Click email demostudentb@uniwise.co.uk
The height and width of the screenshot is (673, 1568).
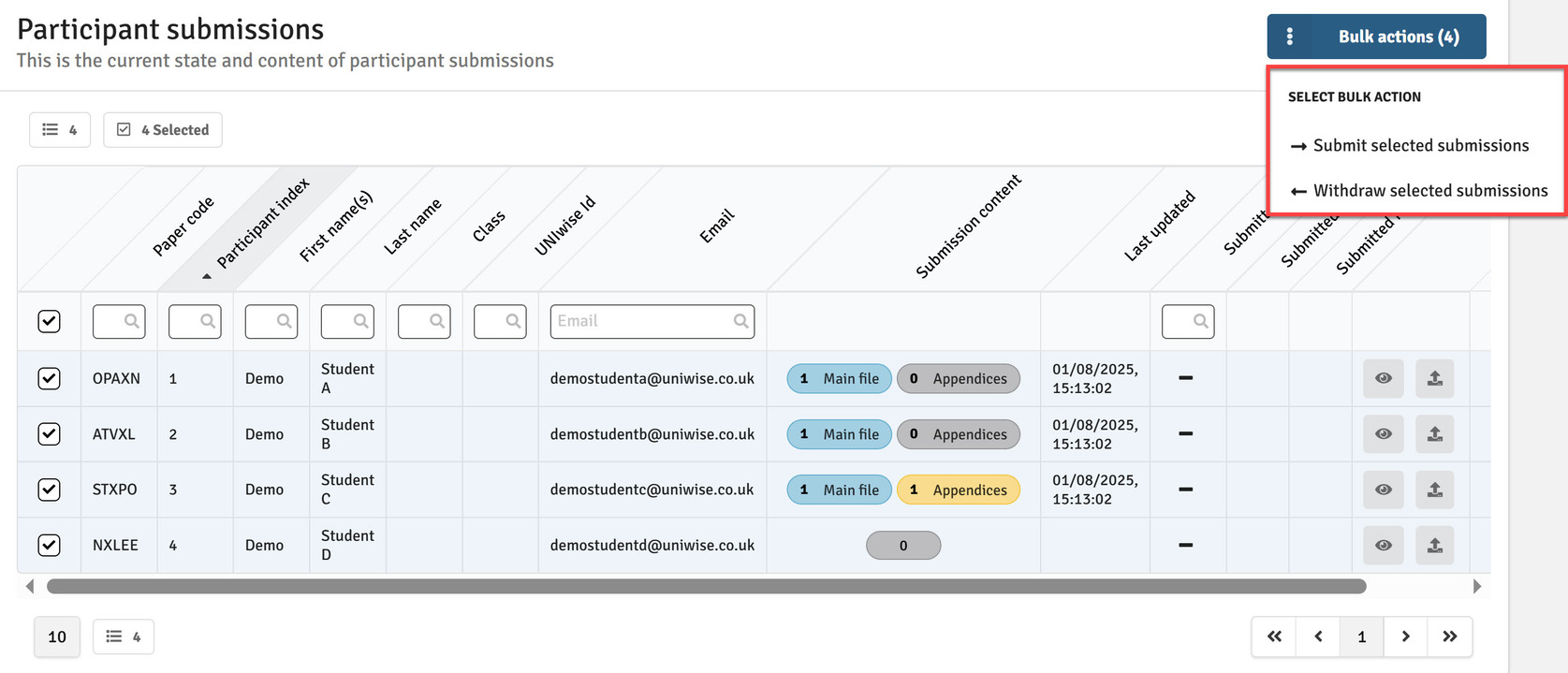(x=652, y=434)
